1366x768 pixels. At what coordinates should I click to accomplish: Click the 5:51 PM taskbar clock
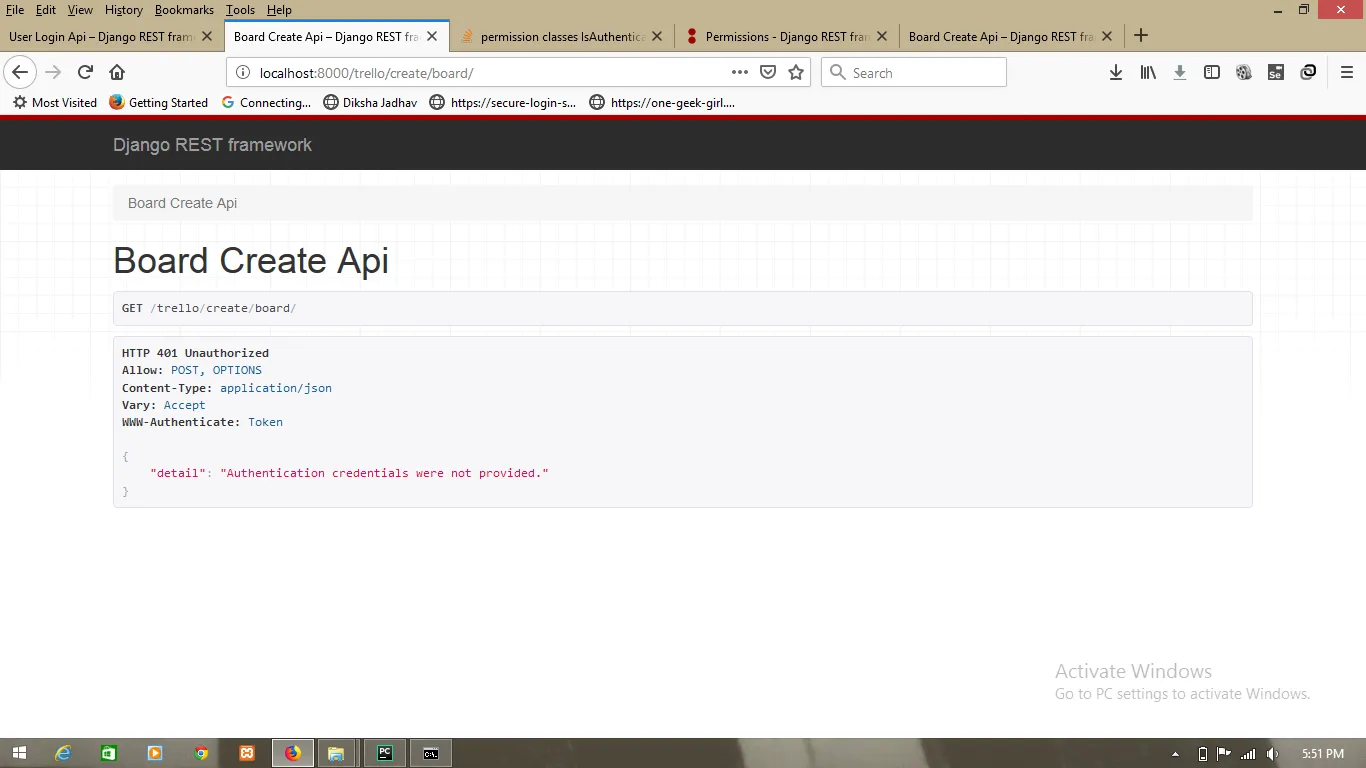(x=1323, y=753)
